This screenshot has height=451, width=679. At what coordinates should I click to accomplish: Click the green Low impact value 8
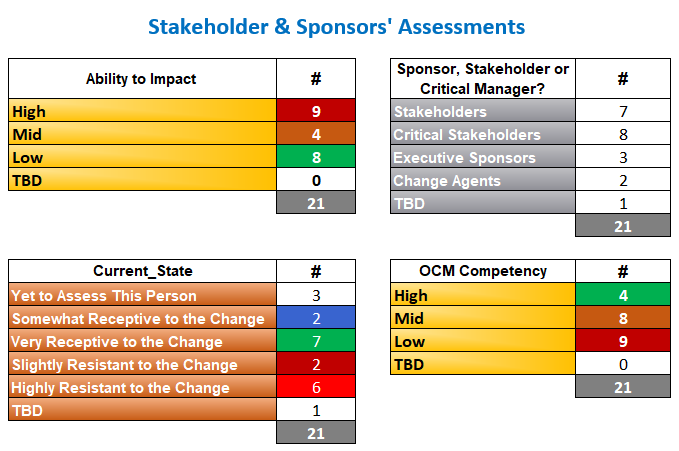coord(316,156)
